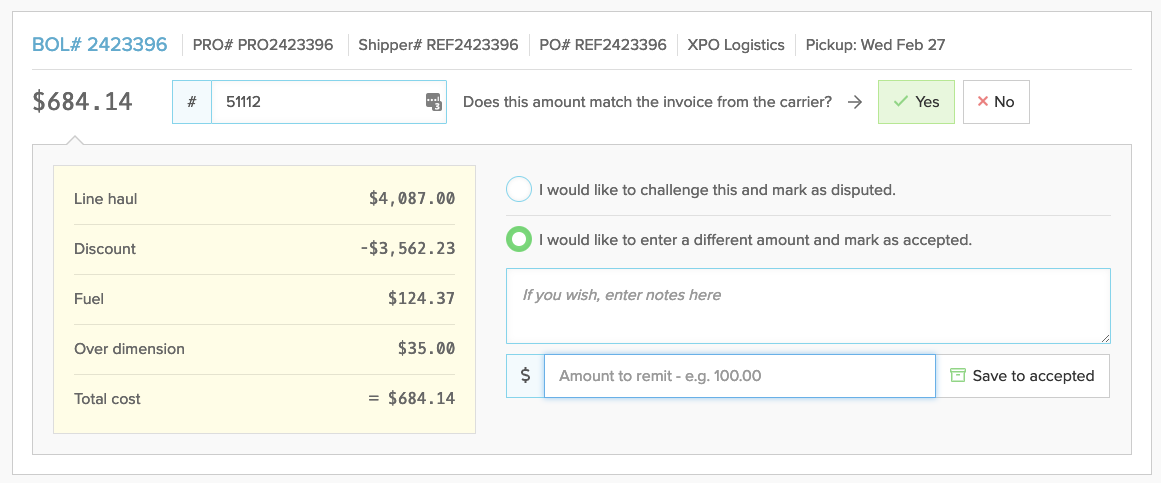Click the Discount amount -$3,562.23
The height and width of the screenshot is (483, 1161).
[407, 249]
